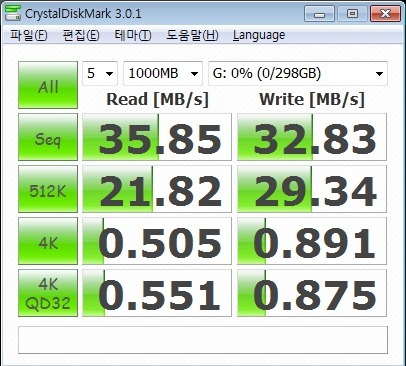Screen dimensions: 406x366
Task: Click the Seq read result 35.85
Action: tap(157, 137)
